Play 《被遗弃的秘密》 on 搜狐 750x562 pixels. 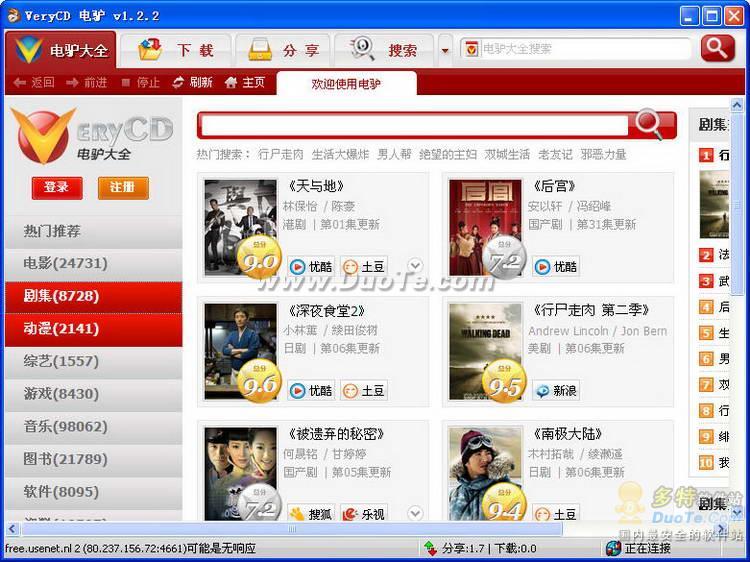(x=310, y=513)
